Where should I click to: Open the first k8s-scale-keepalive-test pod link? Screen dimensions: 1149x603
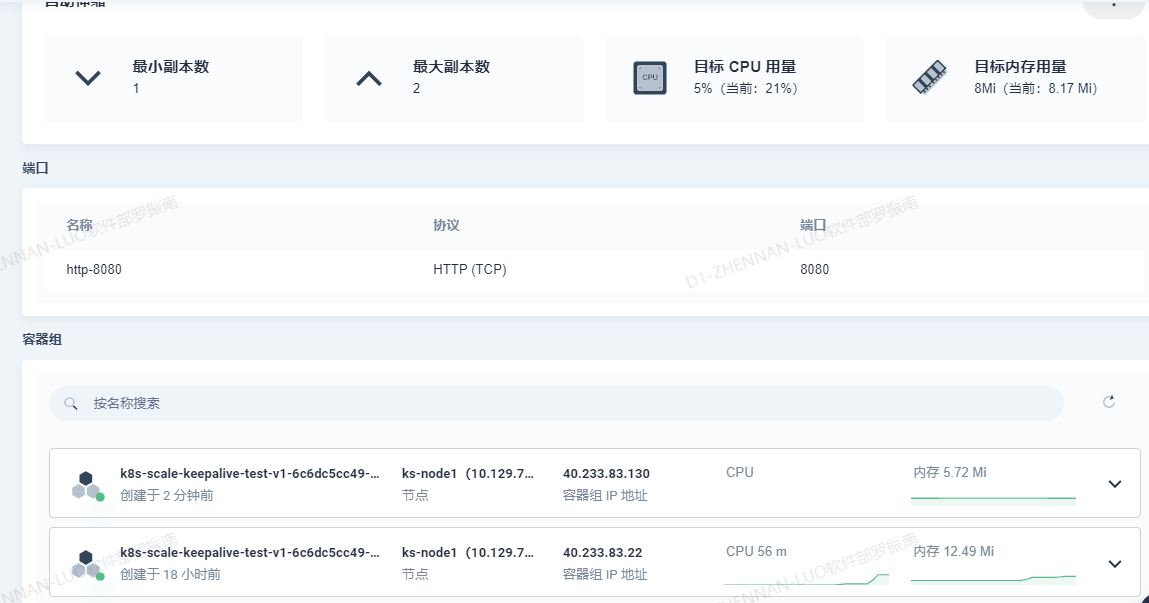(249, 473)
